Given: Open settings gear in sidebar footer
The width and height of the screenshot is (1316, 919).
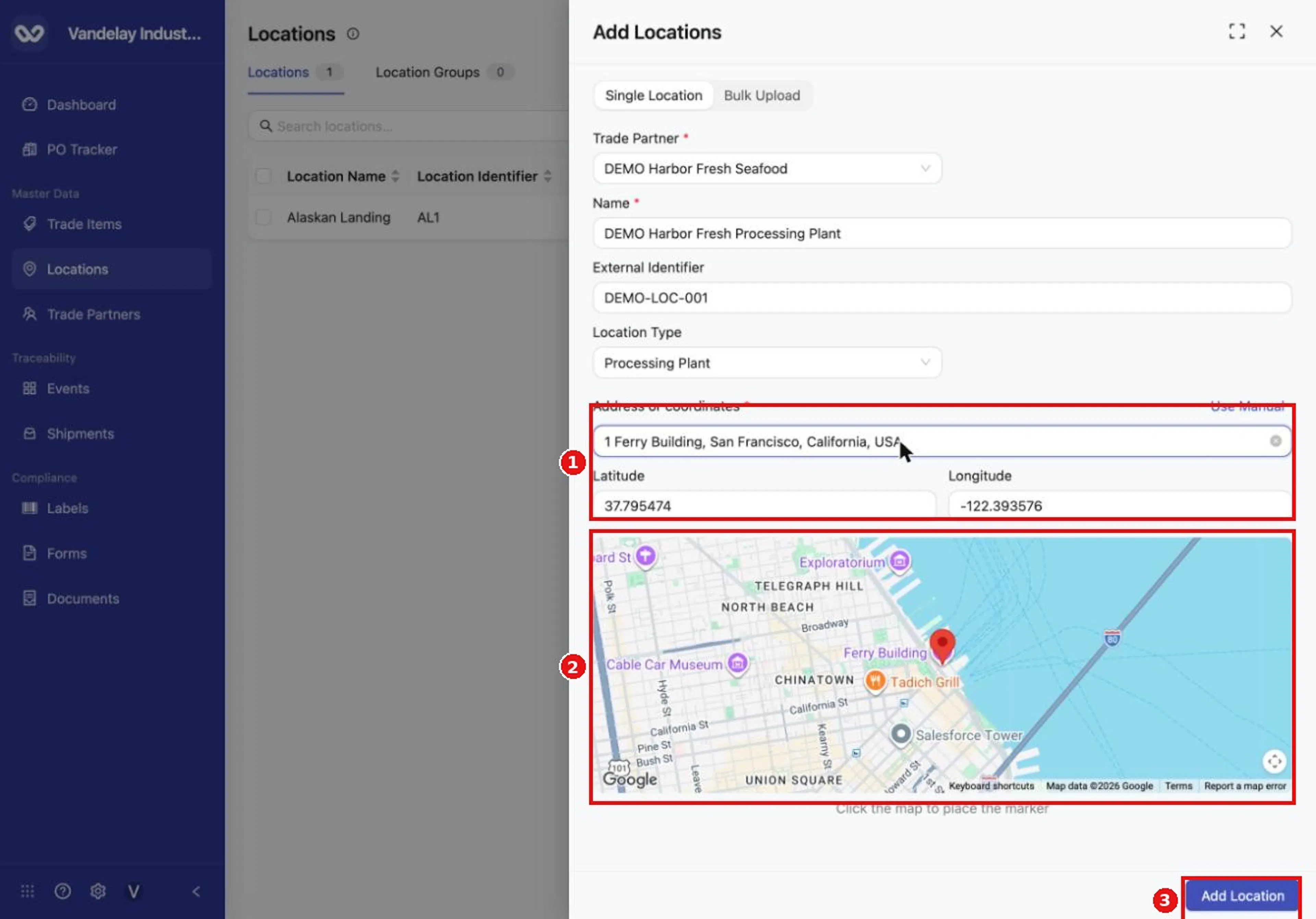Looking at the screenshot, I should [98, 892].
